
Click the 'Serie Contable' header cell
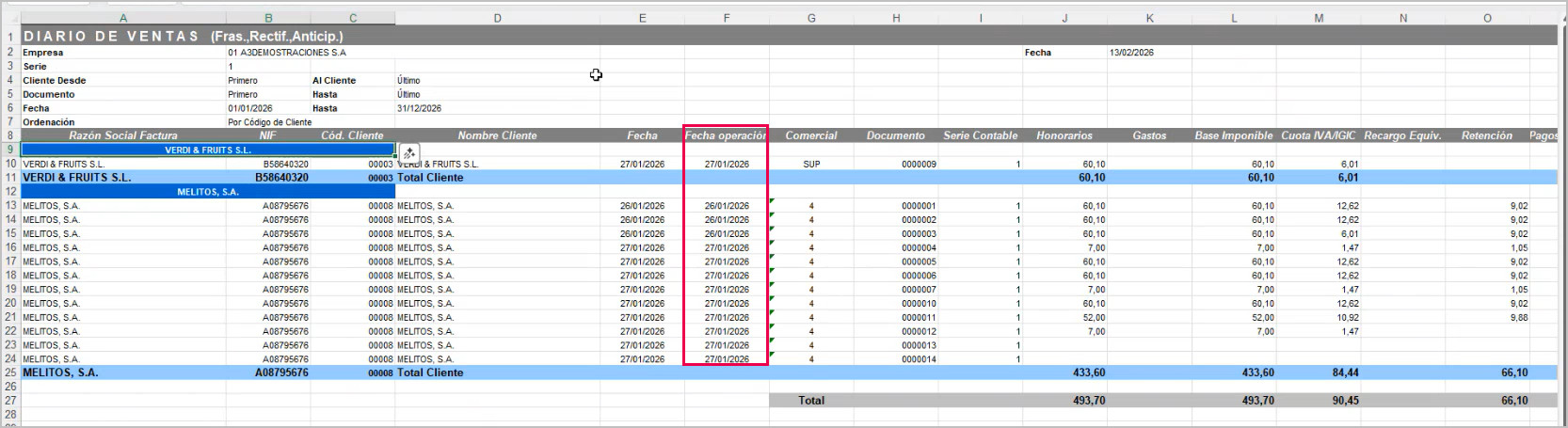tap(981, 135)
